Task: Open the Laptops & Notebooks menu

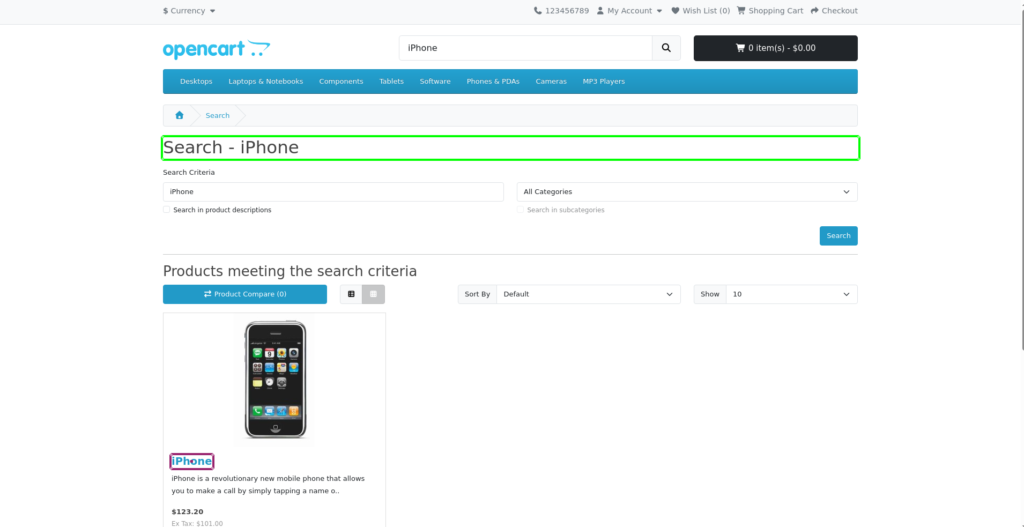Action: point(266,82)
